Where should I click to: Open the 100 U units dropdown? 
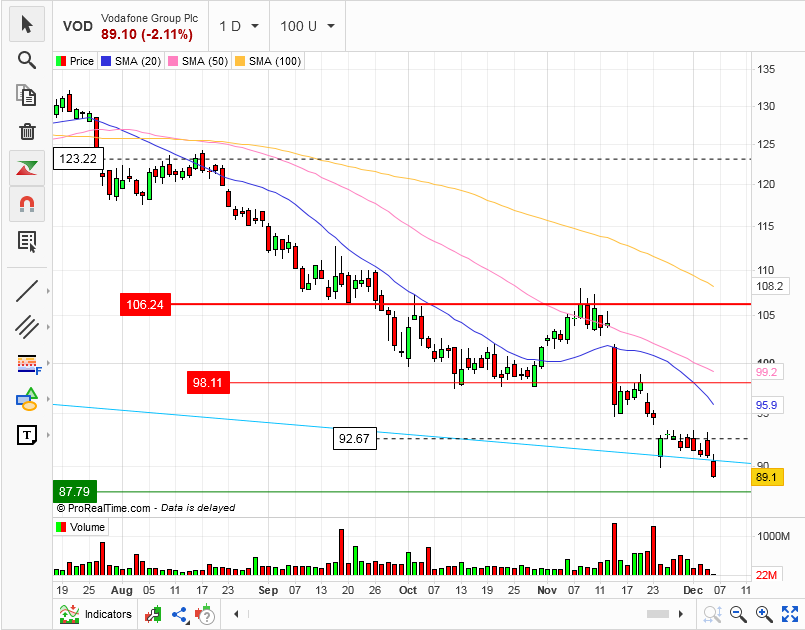pyautogui.click(x=307, y=26)
